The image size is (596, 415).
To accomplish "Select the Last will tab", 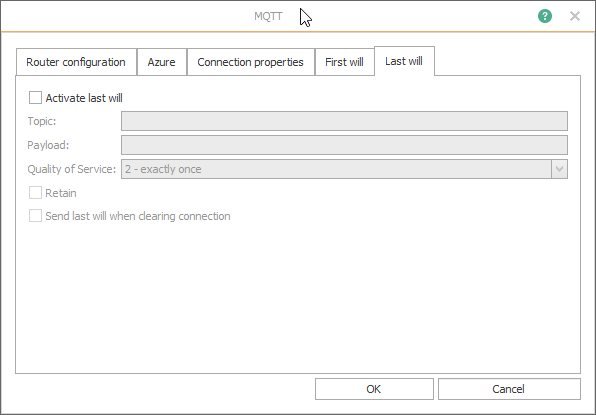I will [x=404, y=61].
